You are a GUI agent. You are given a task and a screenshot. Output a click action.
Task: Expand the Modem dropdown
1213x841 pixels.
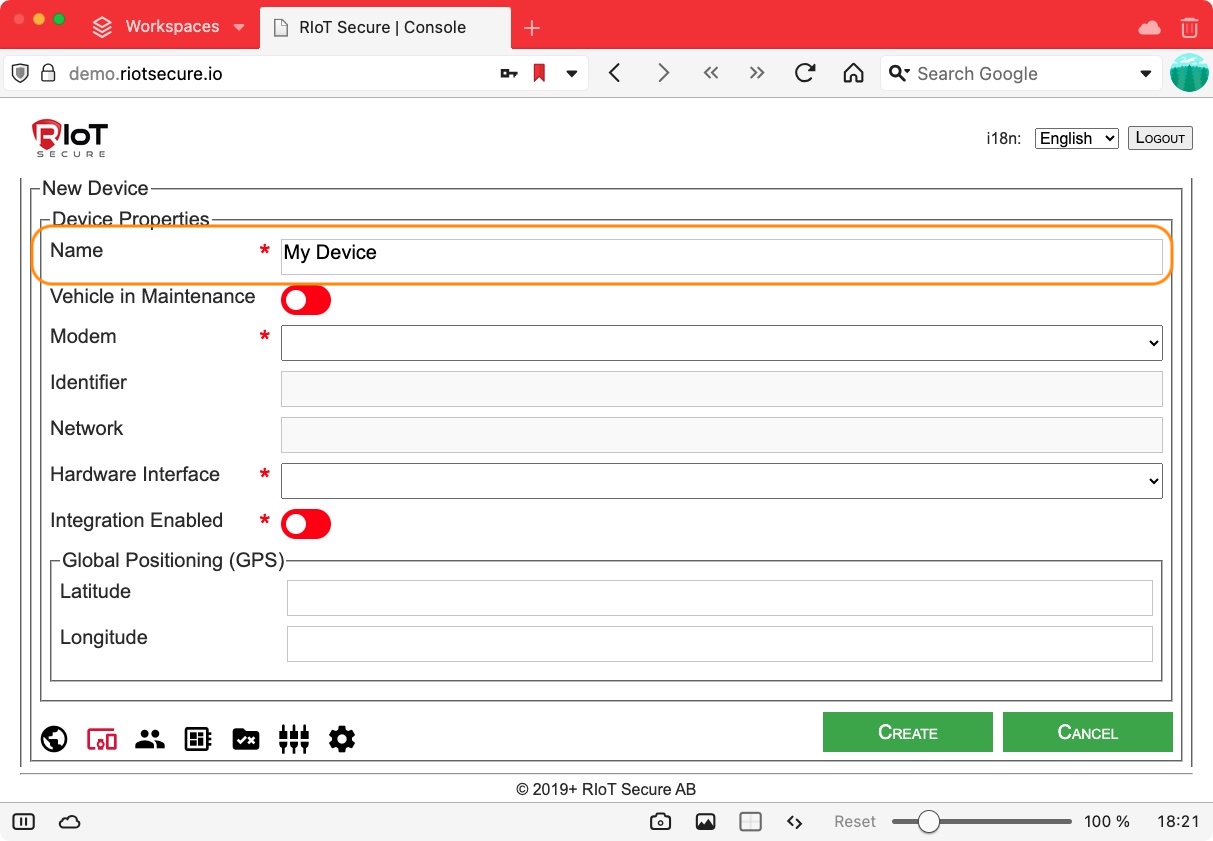[721, 343]
